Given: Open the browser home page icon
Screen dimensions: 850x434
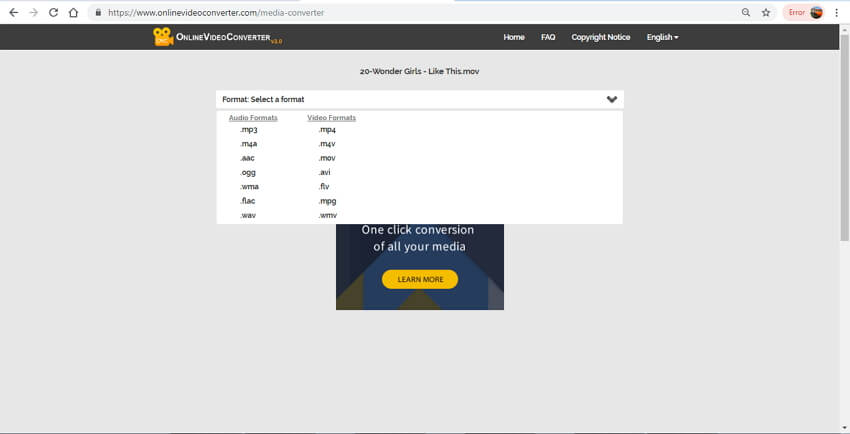Looking at the screenshot, I should pyautogui.click(x=73, y=13).
